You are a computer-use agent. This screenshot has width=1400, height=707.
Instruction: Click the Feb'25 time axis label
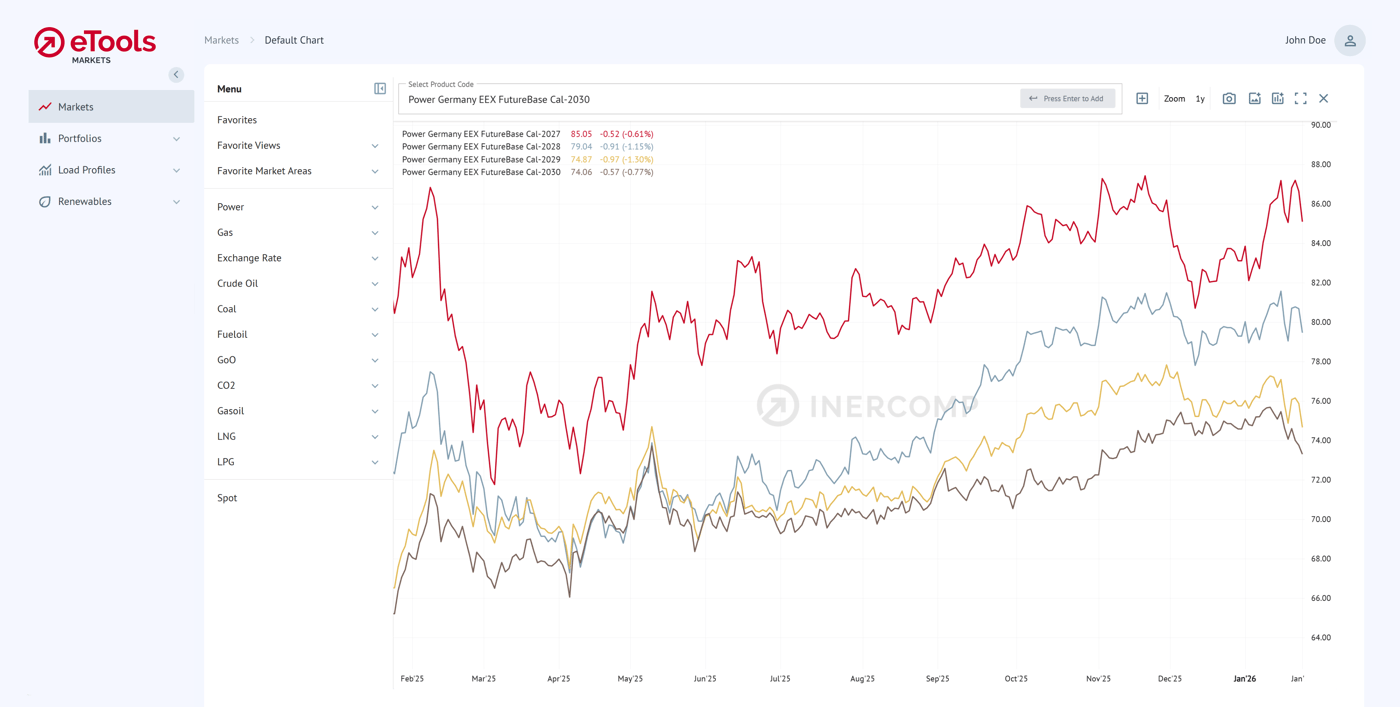coord(412,679)
